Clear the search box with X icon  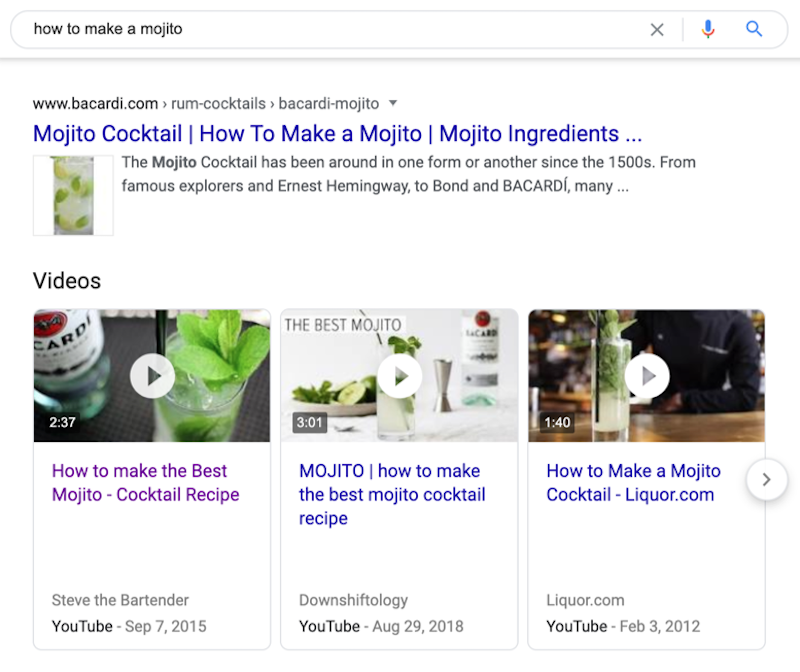[657, 30]
